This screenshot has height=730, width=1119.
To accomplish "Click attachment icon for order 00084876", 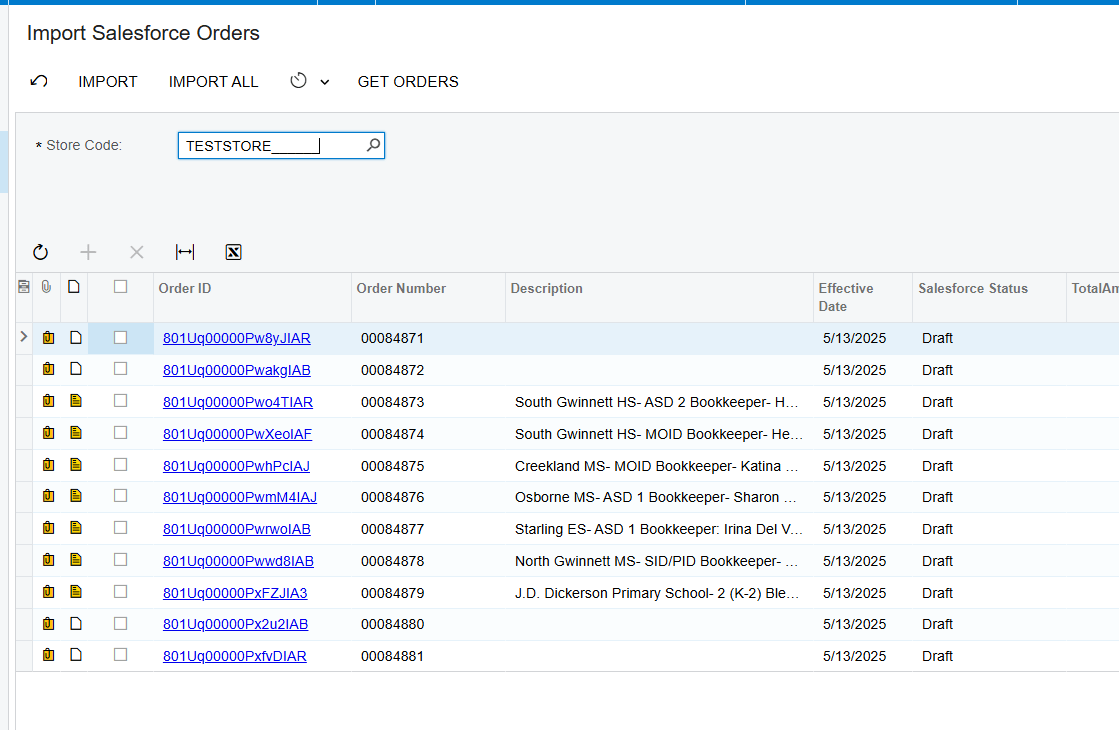I will (x=49, y=496).
